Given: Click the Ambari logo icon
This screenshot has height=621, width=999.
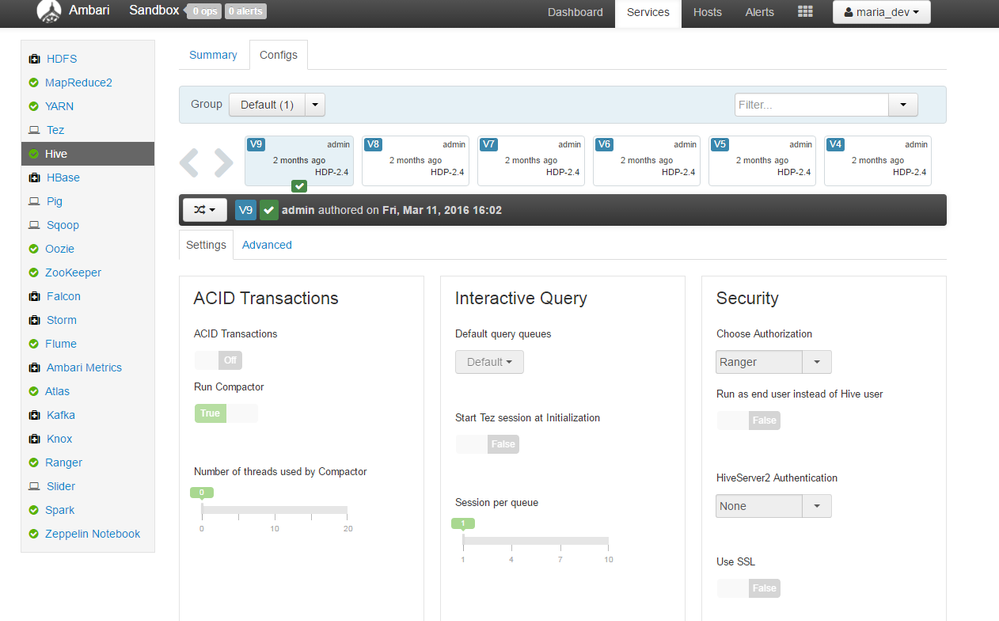Looking at the screenshot, I should [x=49, y=11].
